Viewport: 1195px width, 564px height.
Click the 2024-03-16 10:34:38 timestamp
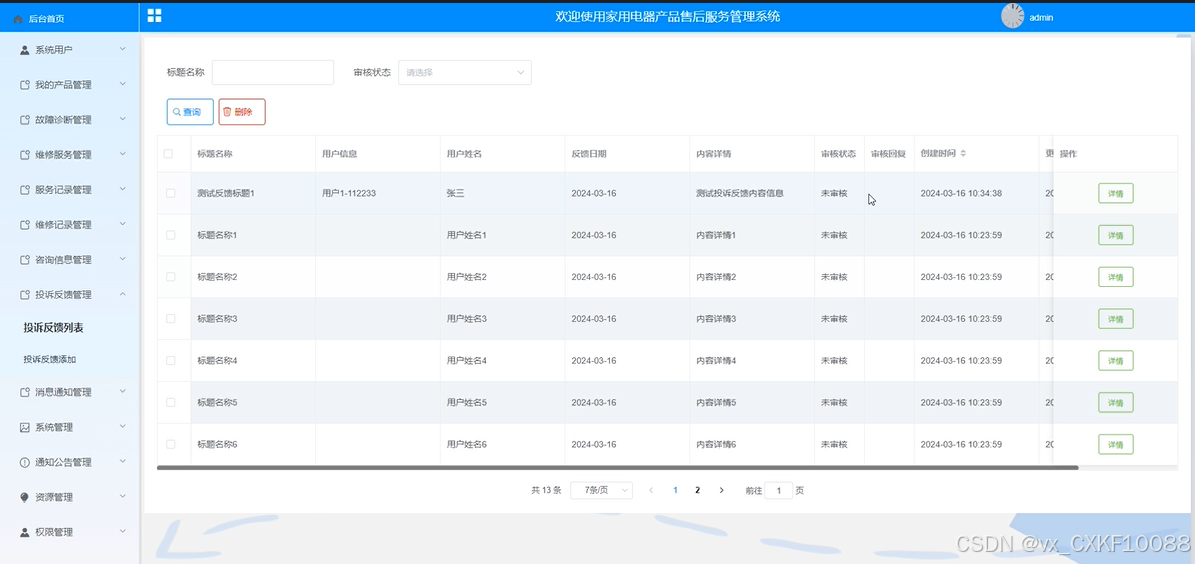(x=961, y=194)
